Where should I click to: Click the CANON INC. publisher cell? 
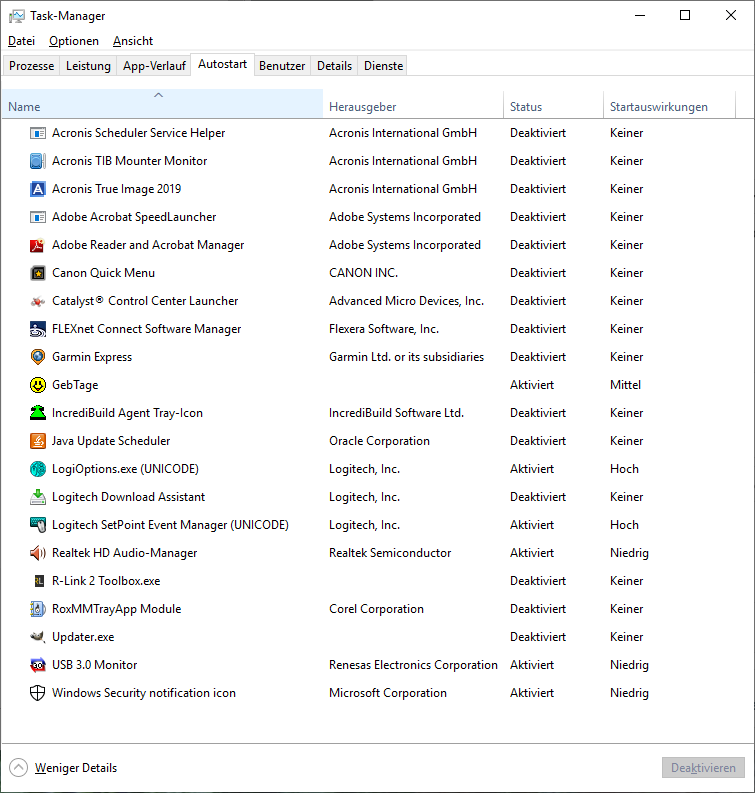(363, 273)
